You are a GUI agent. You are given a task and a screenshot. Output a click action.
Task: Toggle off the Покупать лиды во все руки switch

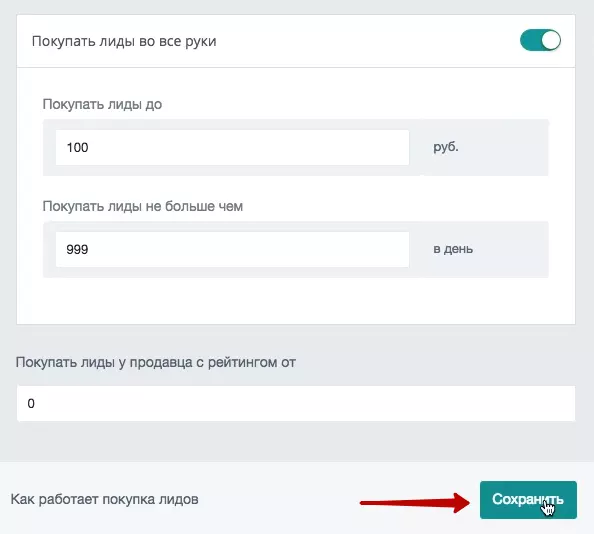(540, 40)
